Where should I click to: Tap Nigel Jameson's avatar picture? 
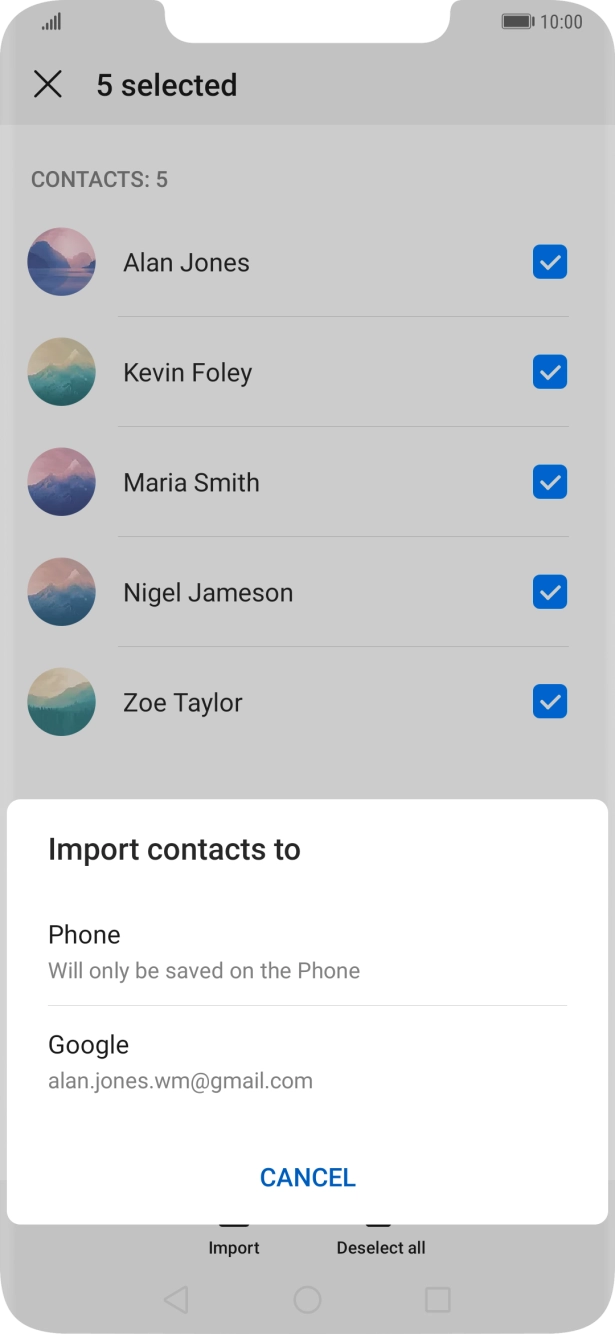coord(61,592)
